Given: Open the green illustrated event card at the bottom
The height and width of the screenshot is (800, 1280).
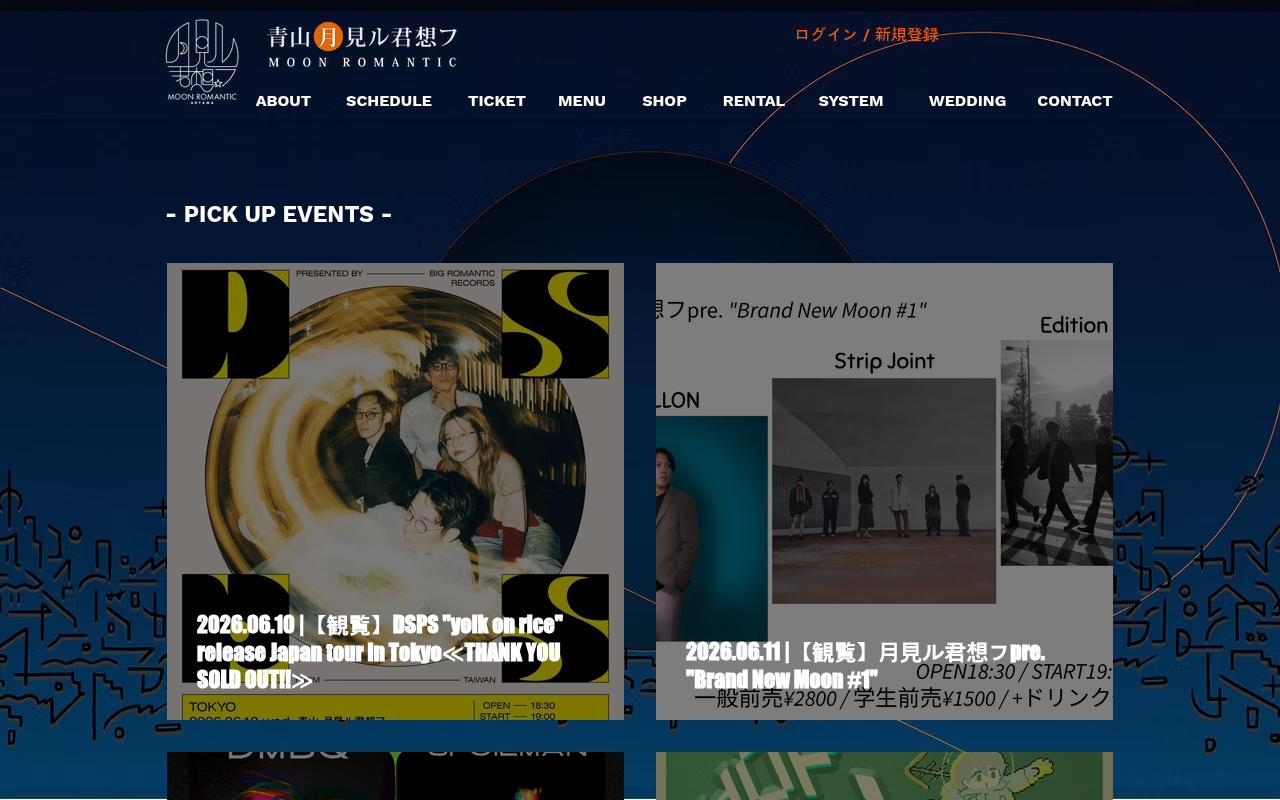Looking at the screenshot, I should click(884, 776).
